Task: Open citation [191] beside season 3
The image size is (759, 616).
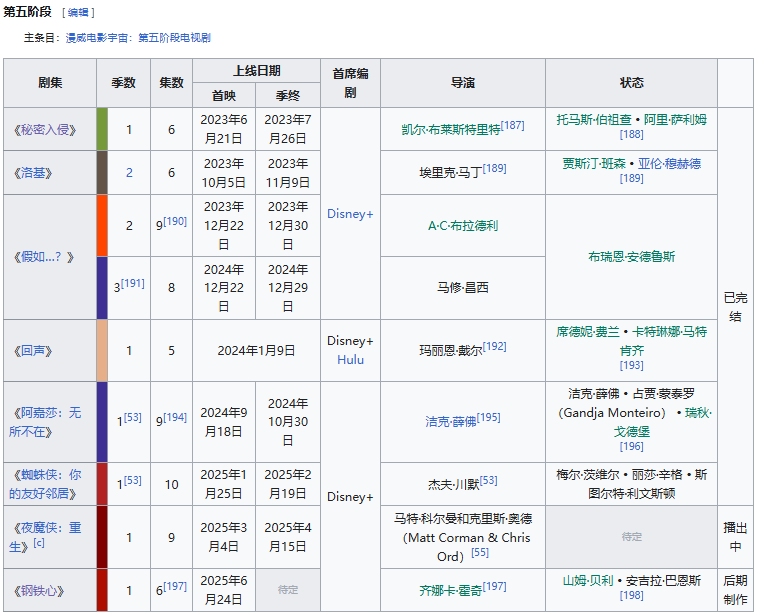Action: 133,283
